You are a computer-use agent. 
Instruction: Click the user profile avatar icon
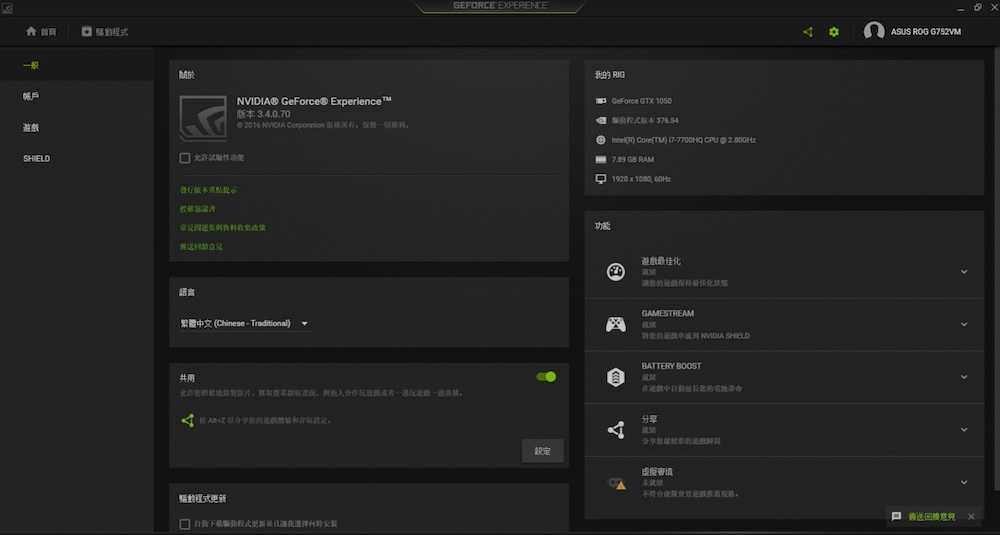873,32
